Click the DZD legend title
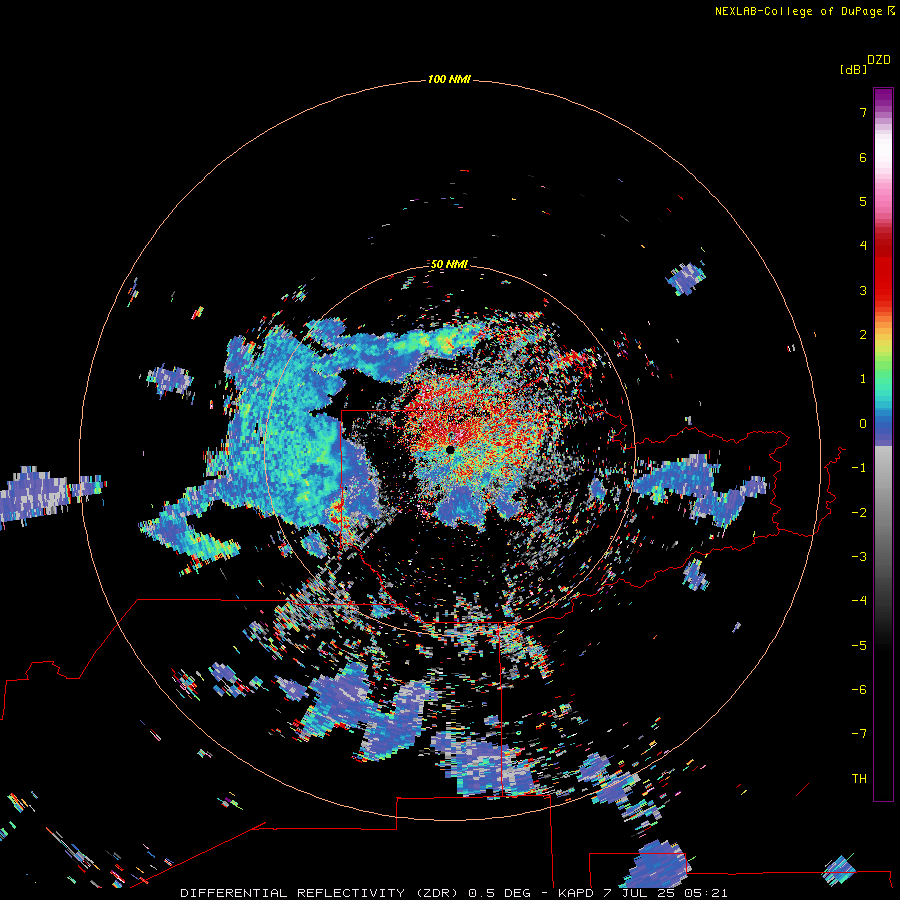 (x=879, y=60)
